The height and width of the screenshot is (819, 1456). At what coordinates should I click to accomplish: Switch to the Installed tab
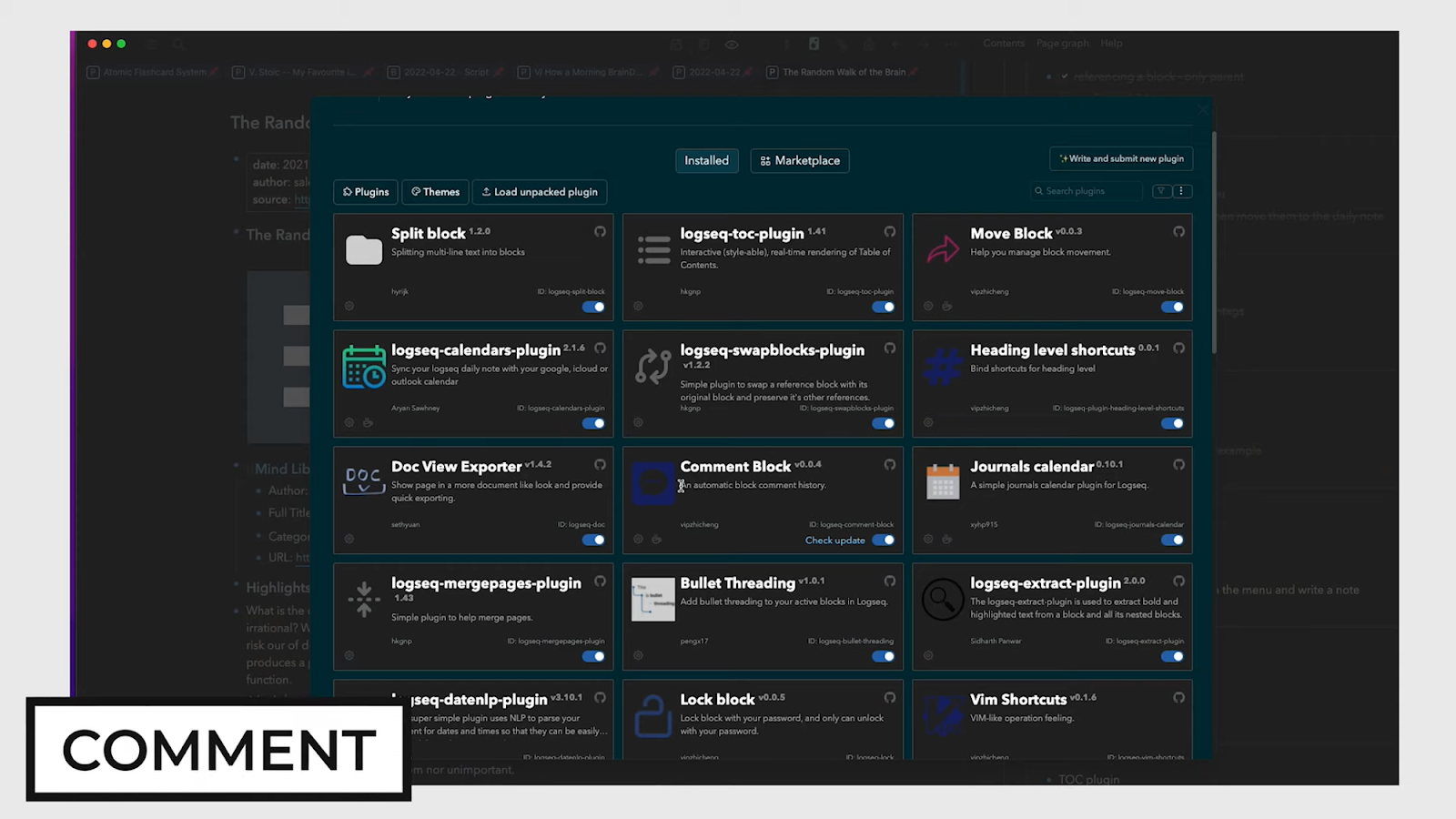[706, 160]
